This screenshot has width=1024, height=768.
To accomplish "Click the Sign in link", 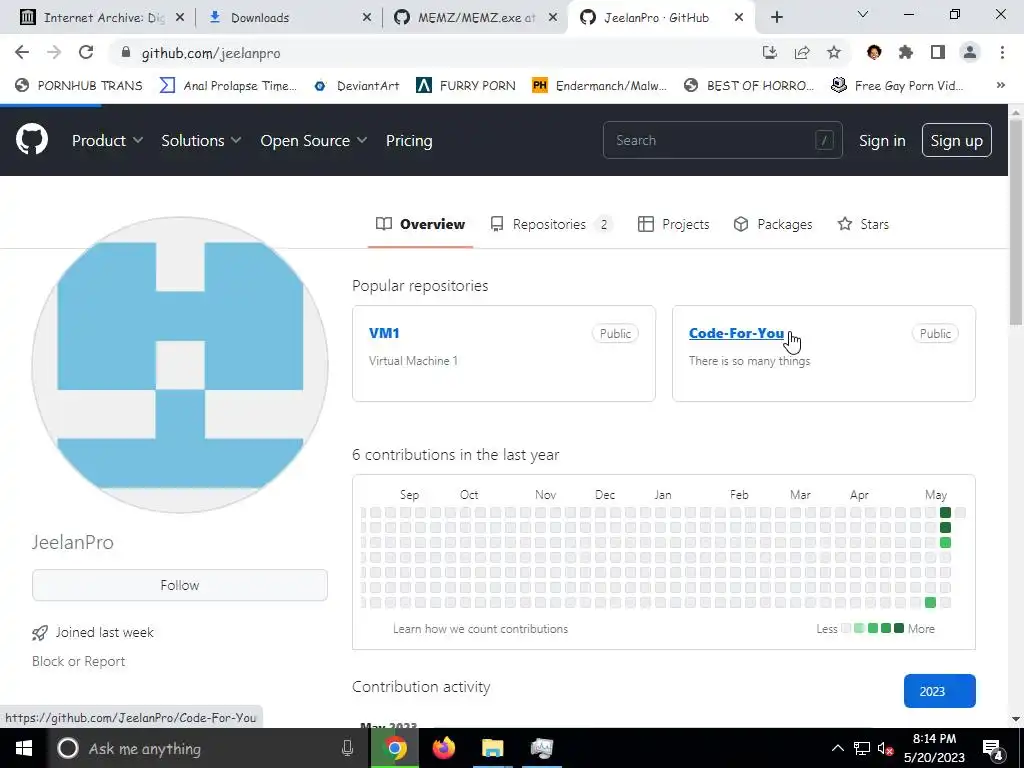I will point(882,140).
